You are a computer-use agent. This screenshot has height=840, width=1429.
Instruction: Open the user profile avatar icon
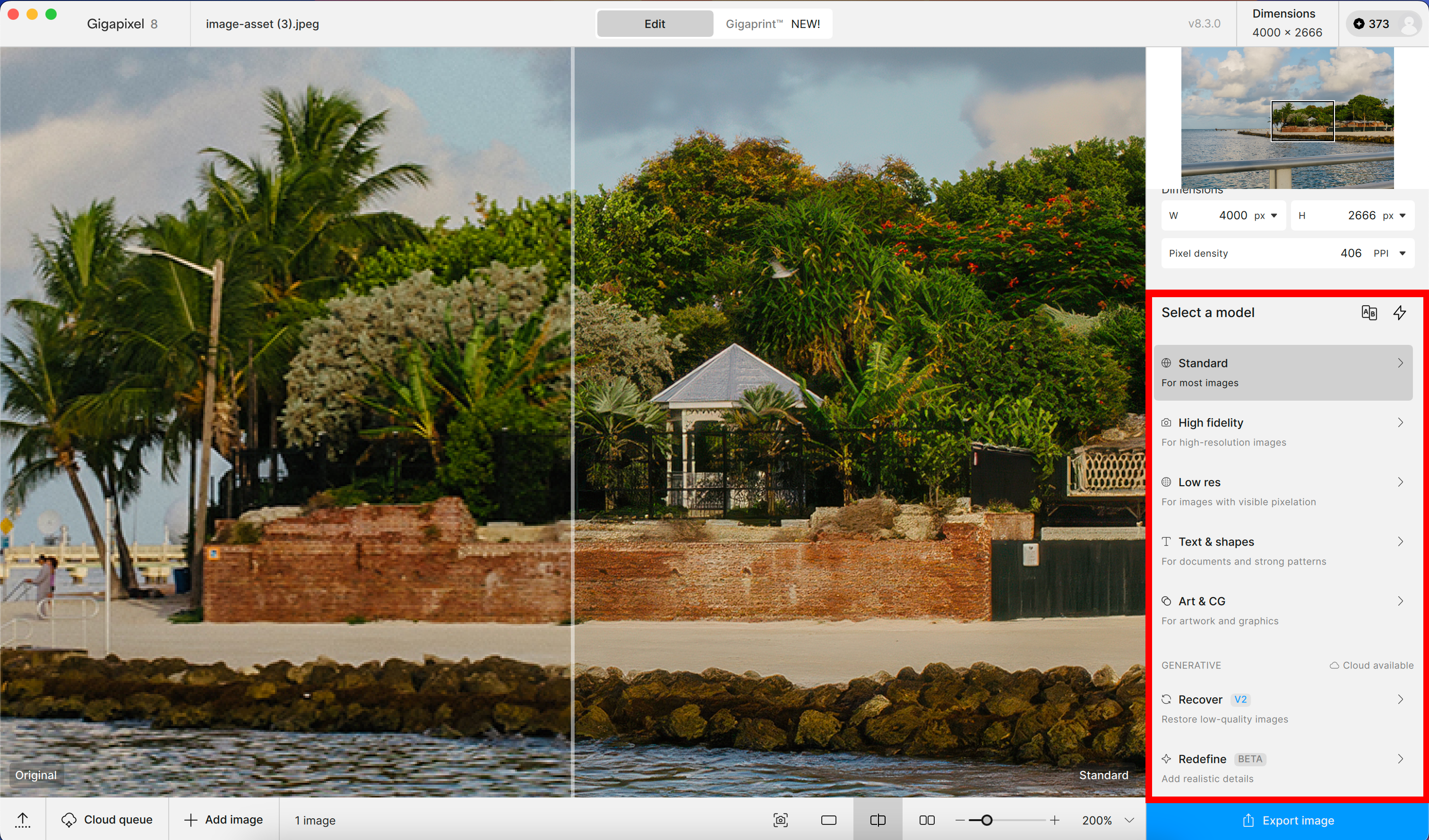(1409, 24)
